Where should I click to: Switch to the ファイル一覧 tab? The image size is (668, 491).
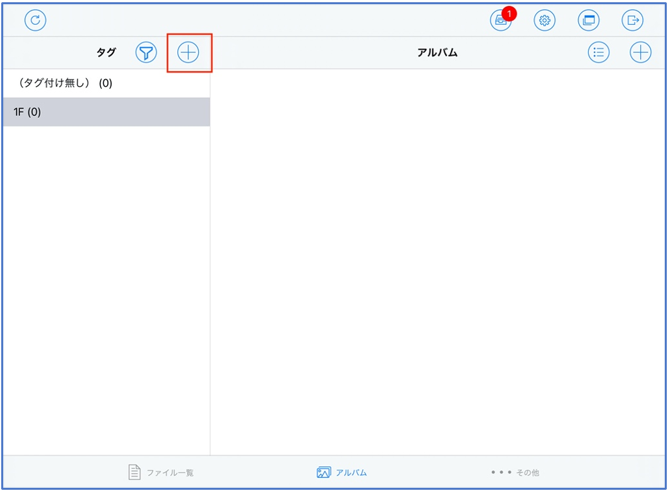click(x=161, y=472)
